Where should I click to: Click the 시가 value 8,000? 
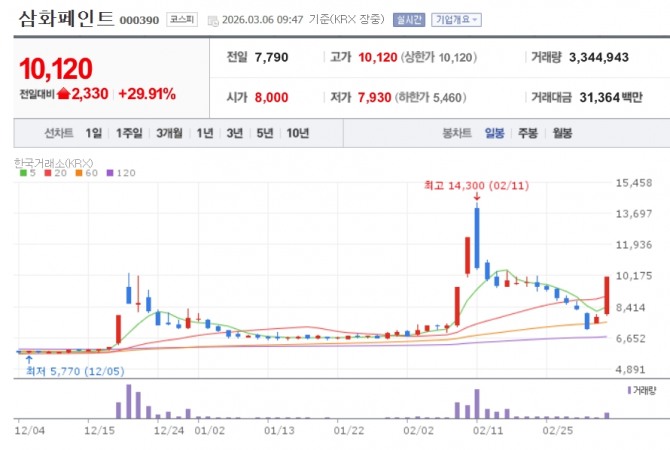click(x=271, y=97)
